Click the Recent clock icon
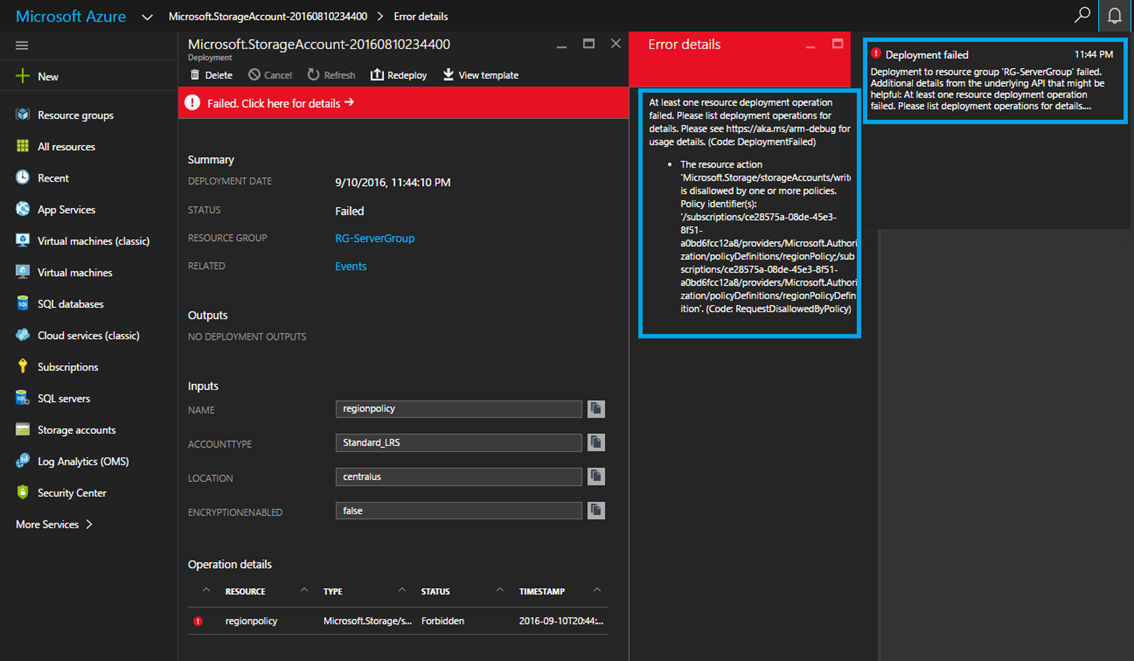This screenshot has width=1134, height=661. click(22, 177)
